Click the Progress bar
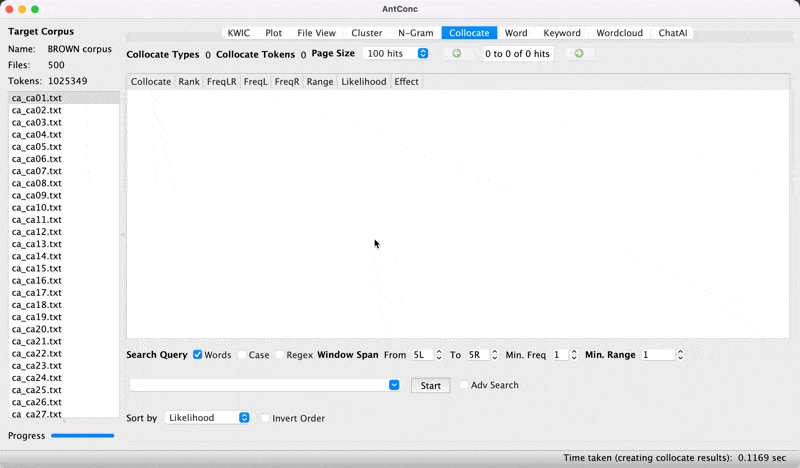800x468 pixels. (83, 436)
